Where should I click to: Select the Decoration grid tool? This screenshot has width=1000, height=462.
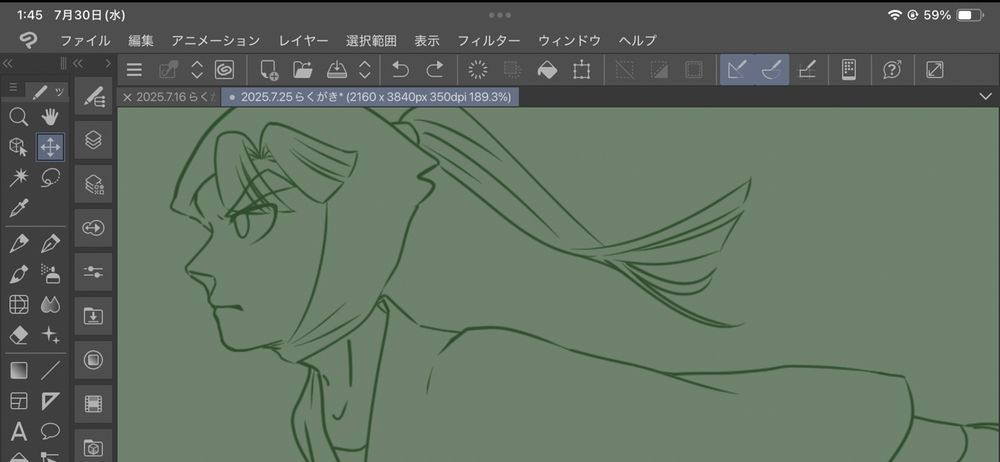19,304
